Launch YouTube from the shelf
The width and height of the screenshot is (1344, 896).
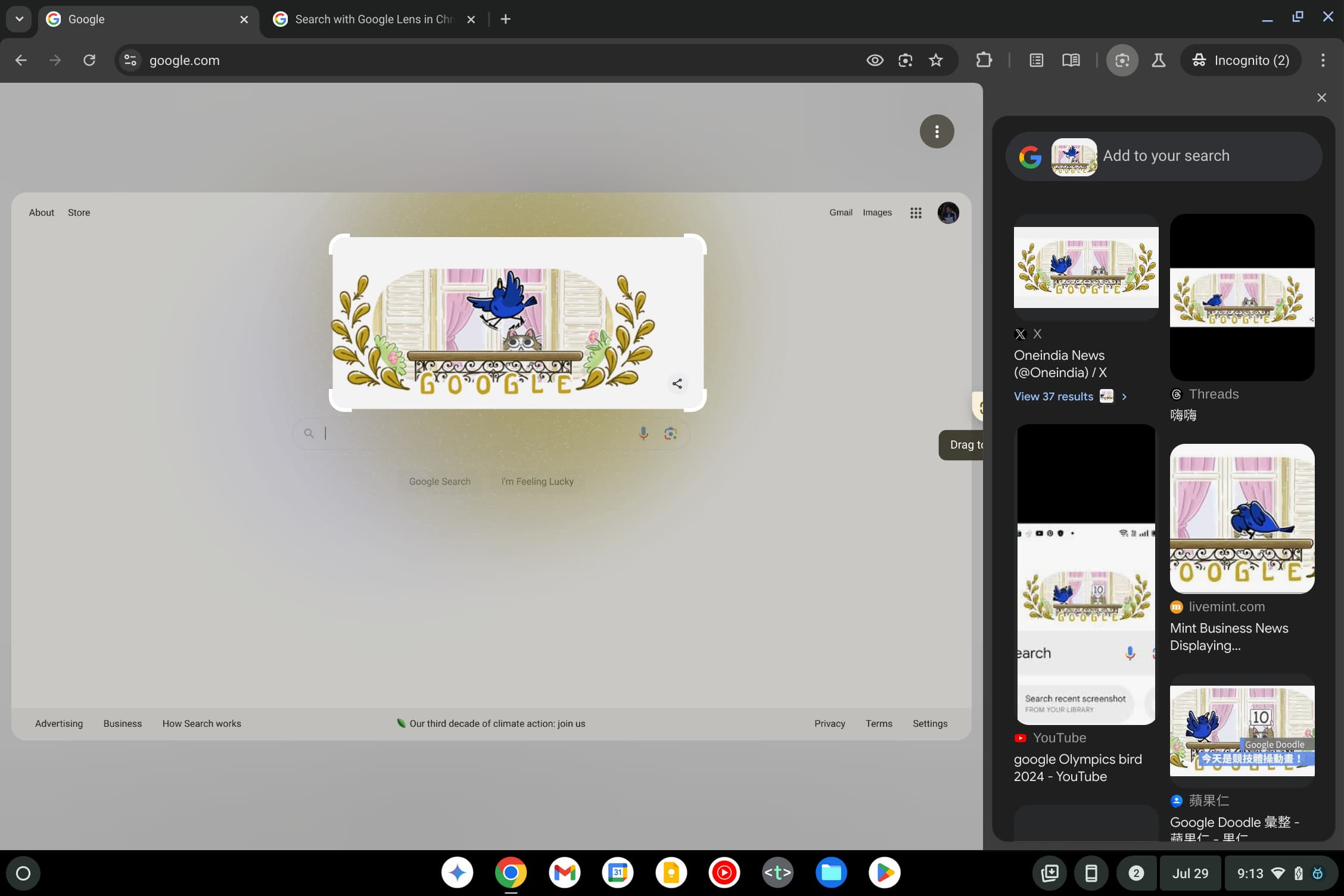[724, 872]
